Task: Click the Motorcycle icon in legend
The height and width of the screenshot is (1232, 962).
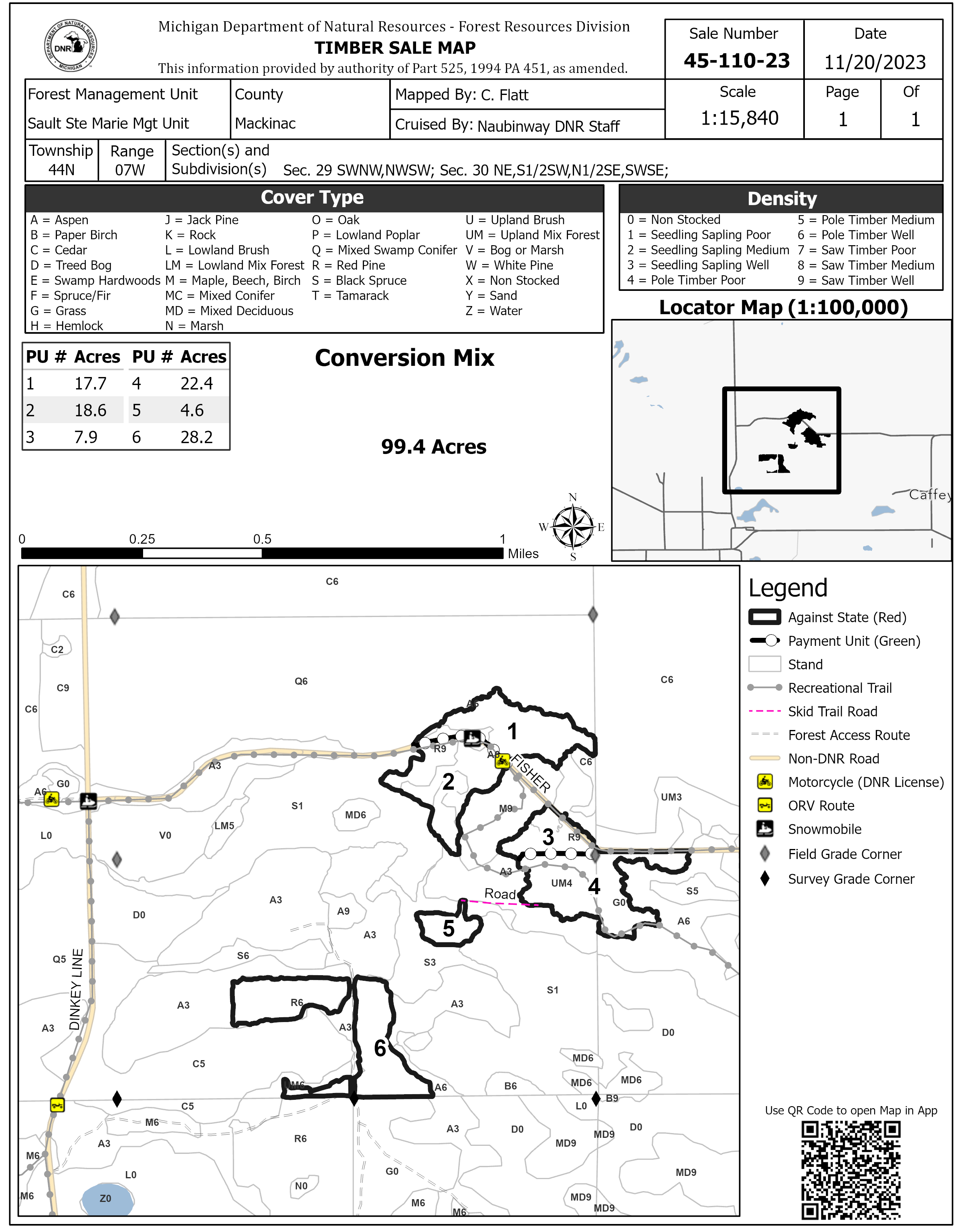Action: 764,782
